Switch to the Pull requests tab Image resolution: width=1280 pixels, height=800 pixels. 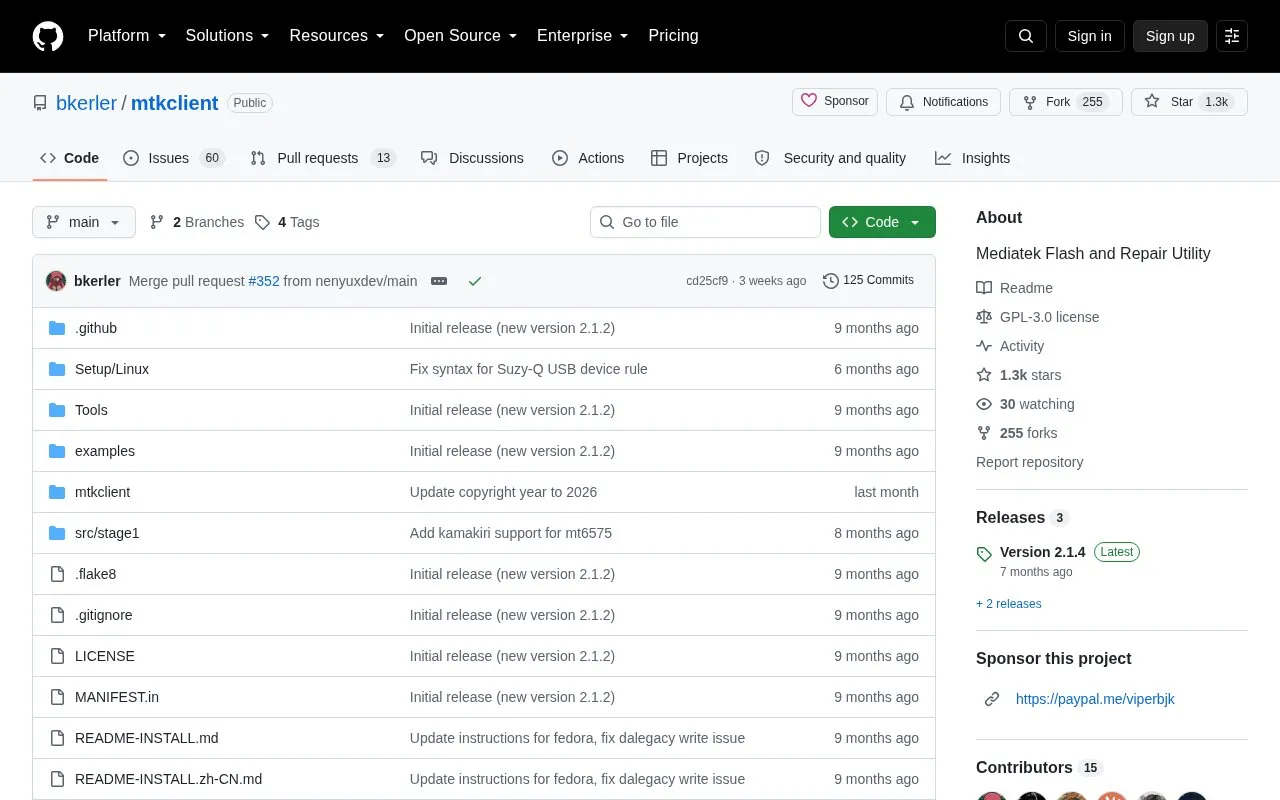pyautogui.click(x=323, y=158)
